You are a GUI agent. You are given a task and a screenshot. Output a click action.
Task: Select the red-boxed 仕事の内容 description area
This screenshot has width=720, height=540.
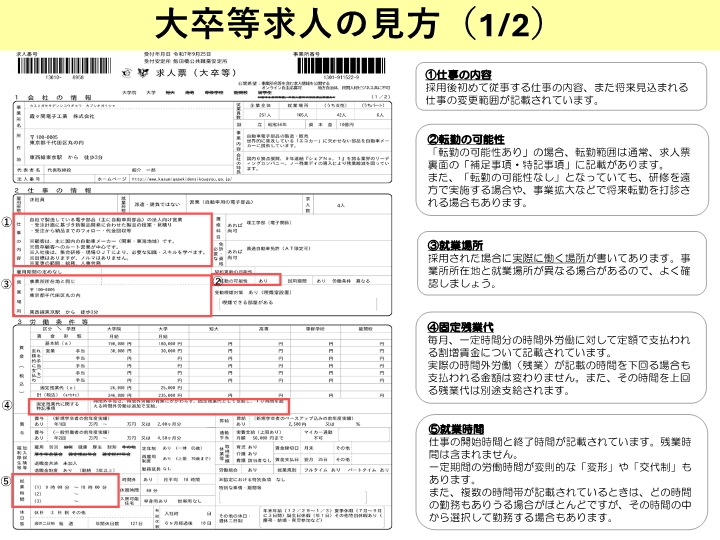point(112,240)
